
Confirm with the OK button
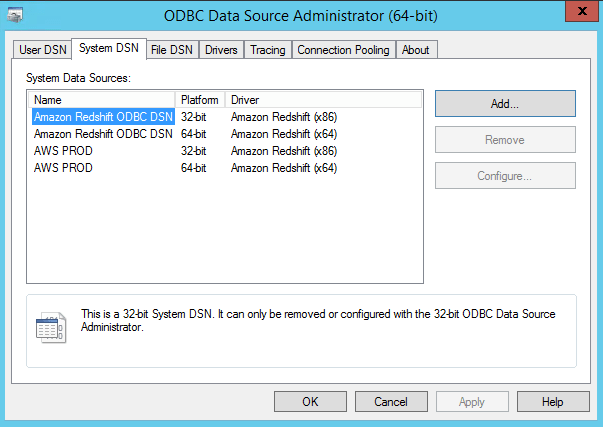tap(310, 402)
